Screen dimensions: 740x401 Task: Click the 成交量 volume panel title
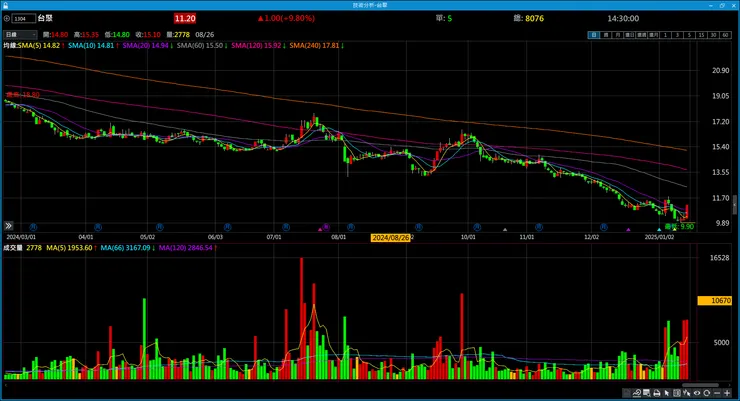coord(13,248)
